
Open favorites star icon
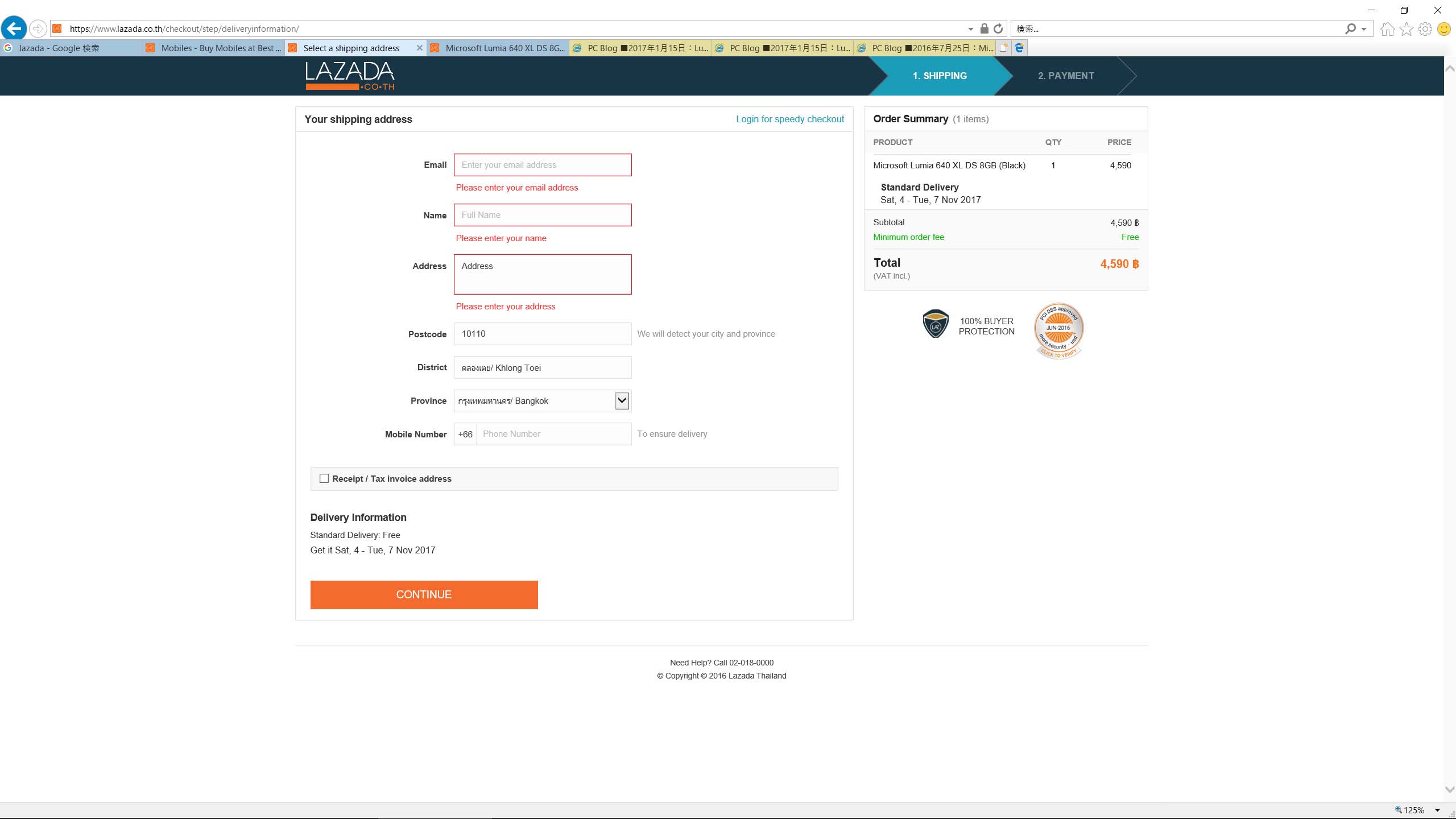coord(1407,28)
